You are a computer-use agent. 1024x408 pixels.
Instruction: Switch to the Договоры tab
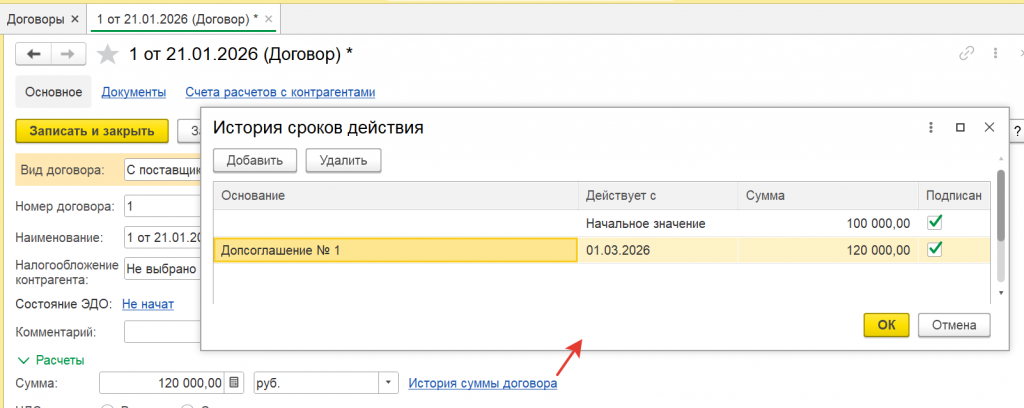(x=34, y=19)
